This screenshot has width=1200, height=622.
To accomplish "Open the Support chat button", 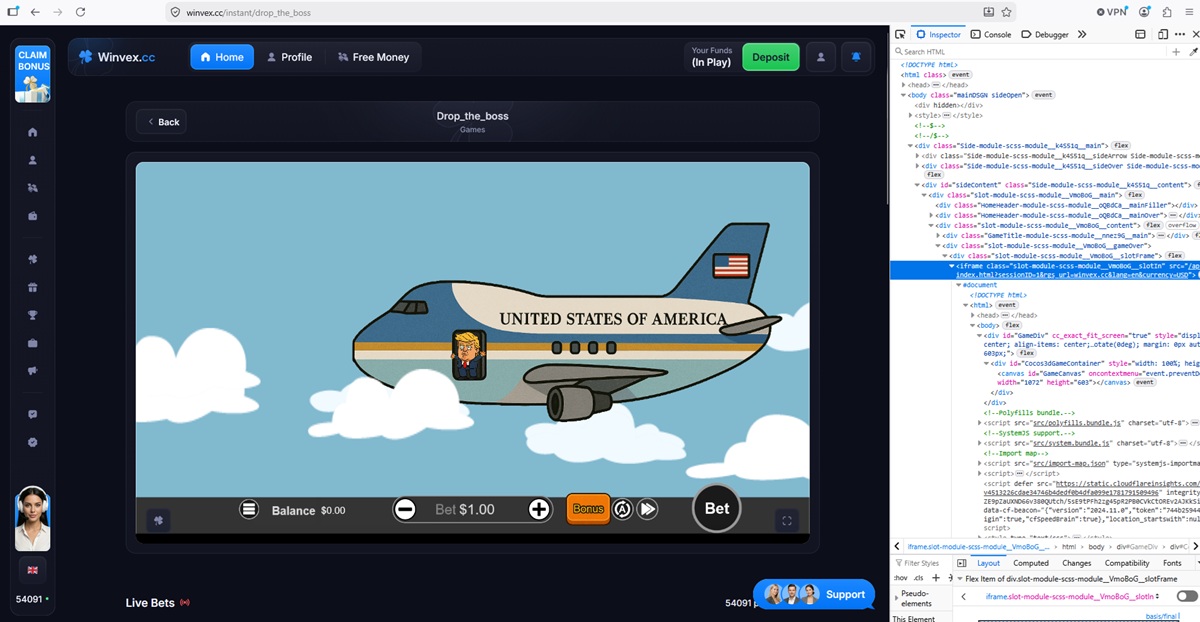I will pyautogui.click(x=813, y=594).
